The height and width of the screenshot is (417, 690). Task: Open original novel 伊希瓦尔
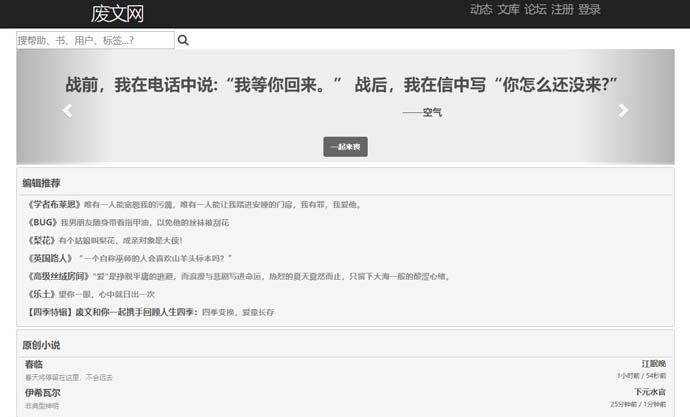point(42,394)
